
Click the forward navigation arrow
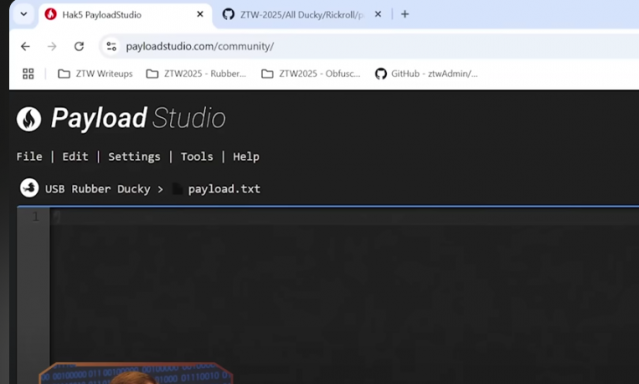tap(52, 46)
